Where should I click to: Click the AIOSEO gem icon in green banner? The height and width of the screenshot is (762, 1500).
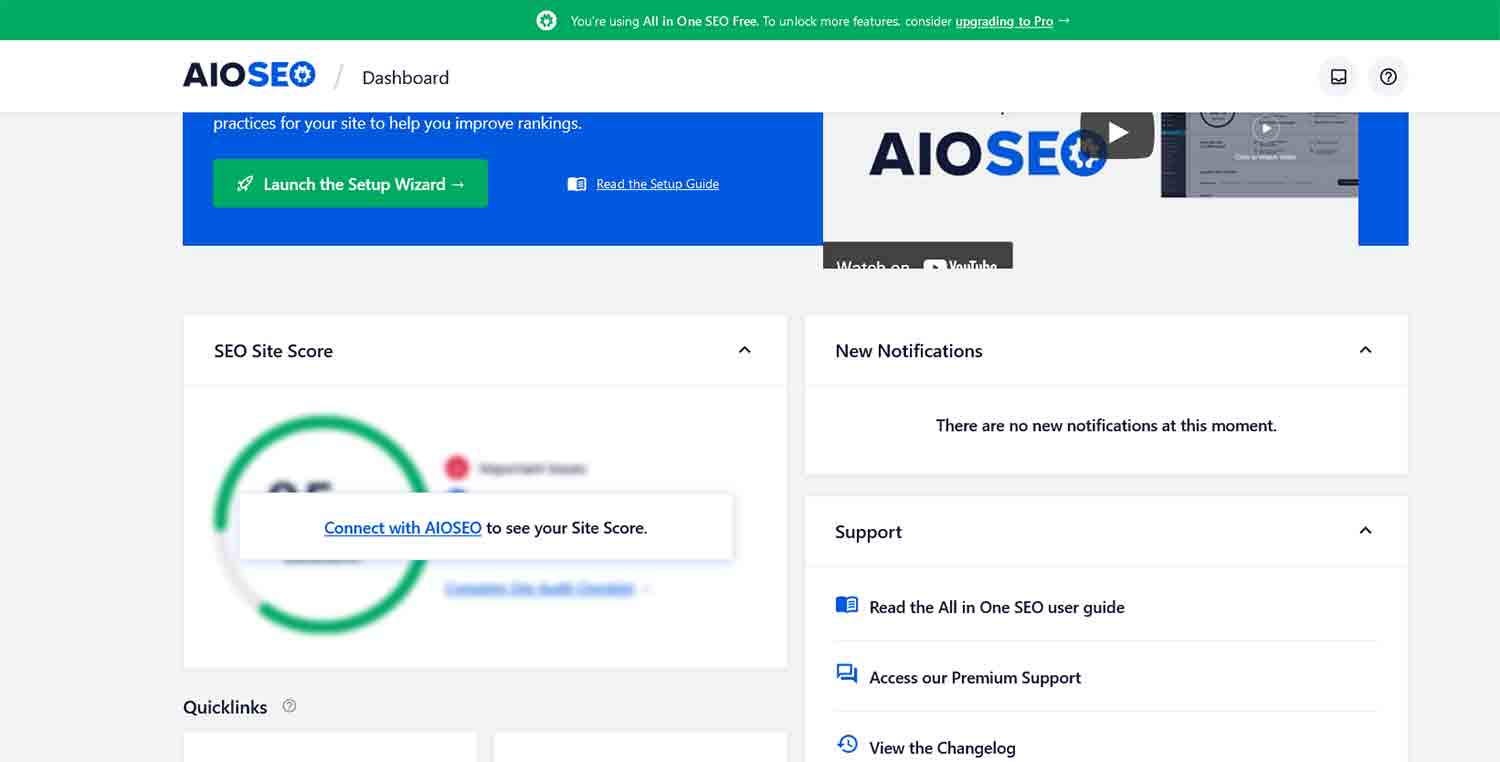pyautogui.click(x=546, y=20)
